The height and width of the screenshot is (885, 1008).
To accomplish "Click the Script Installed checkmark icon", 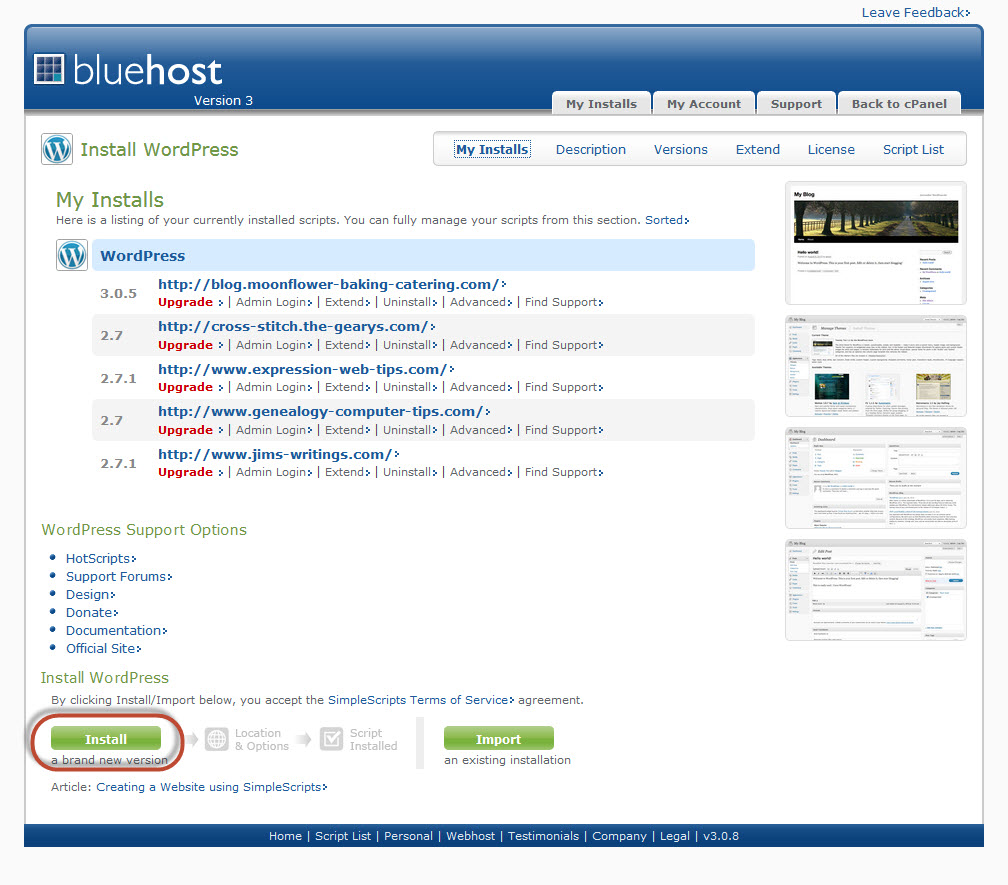I will coord(332,739).
